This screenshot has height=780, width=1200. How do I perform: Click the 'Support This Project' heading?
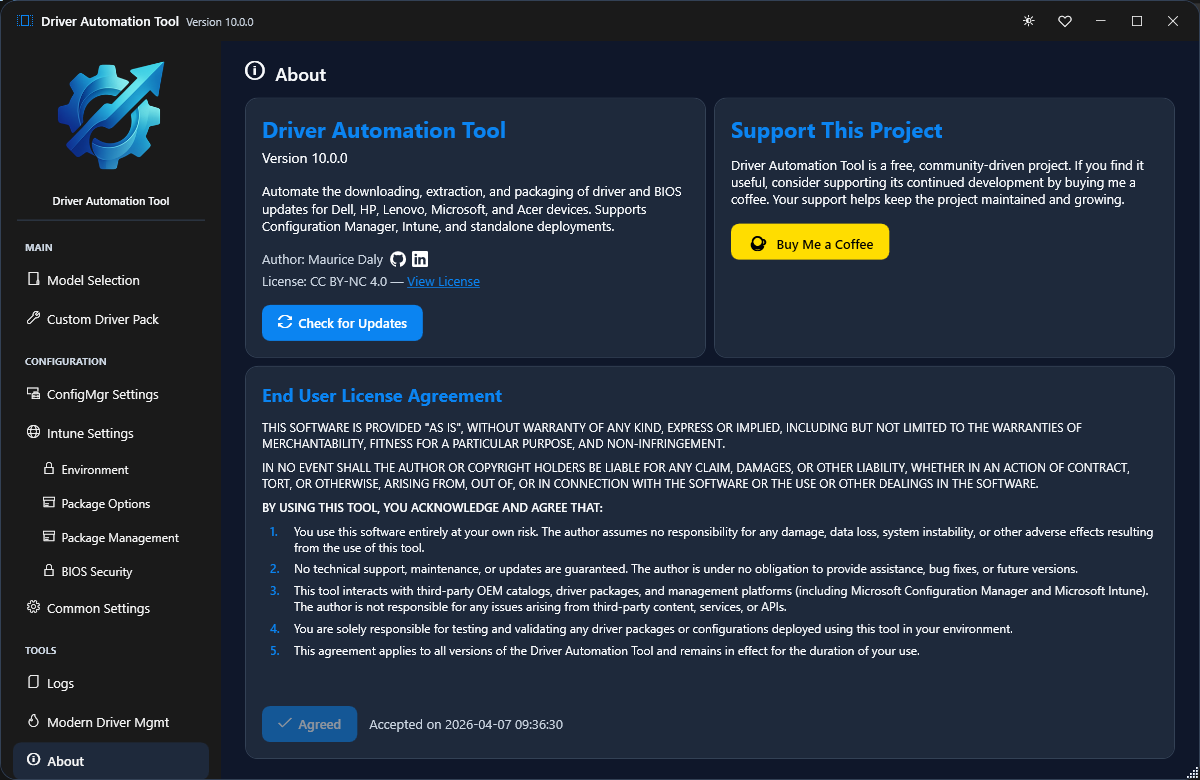point(837,130)
